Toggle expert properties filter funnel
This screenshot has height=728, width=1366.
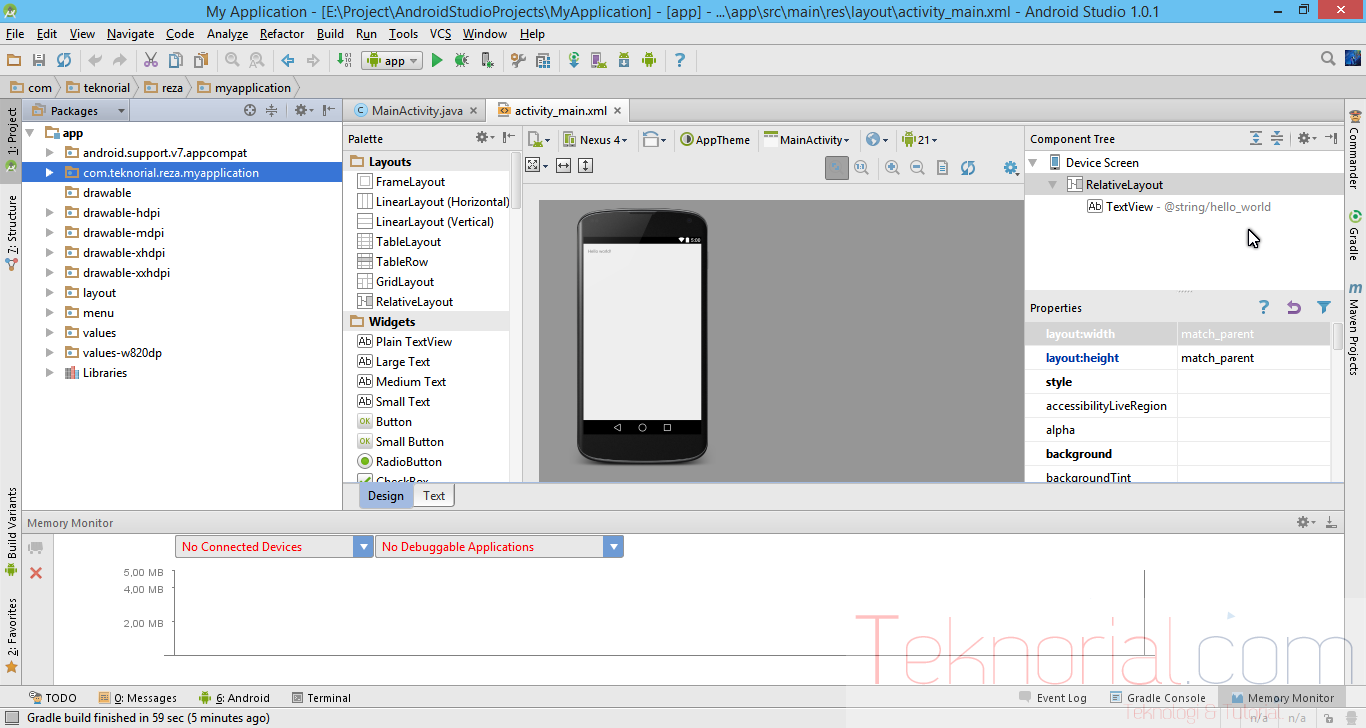[1324, 308]
